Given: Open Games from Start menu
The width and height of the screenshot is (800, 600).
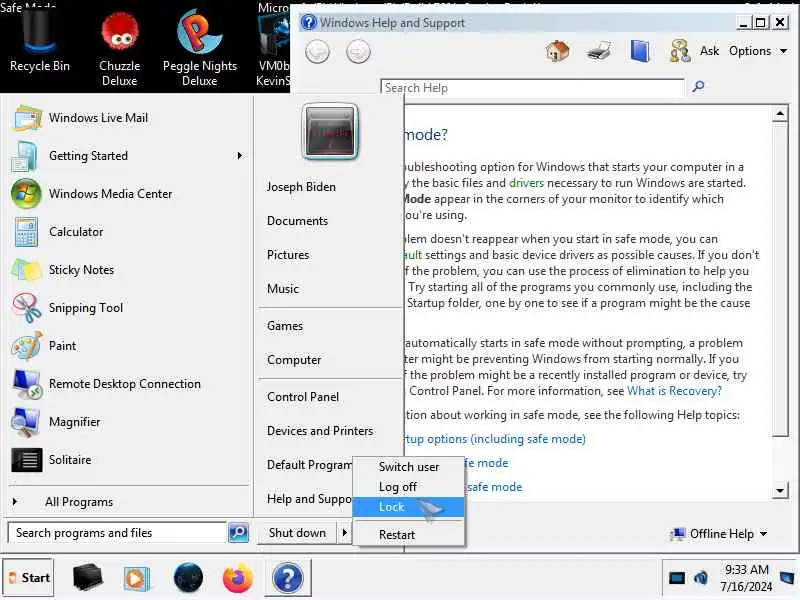Looking at the screenshot, I should click(x=285, y=326).
